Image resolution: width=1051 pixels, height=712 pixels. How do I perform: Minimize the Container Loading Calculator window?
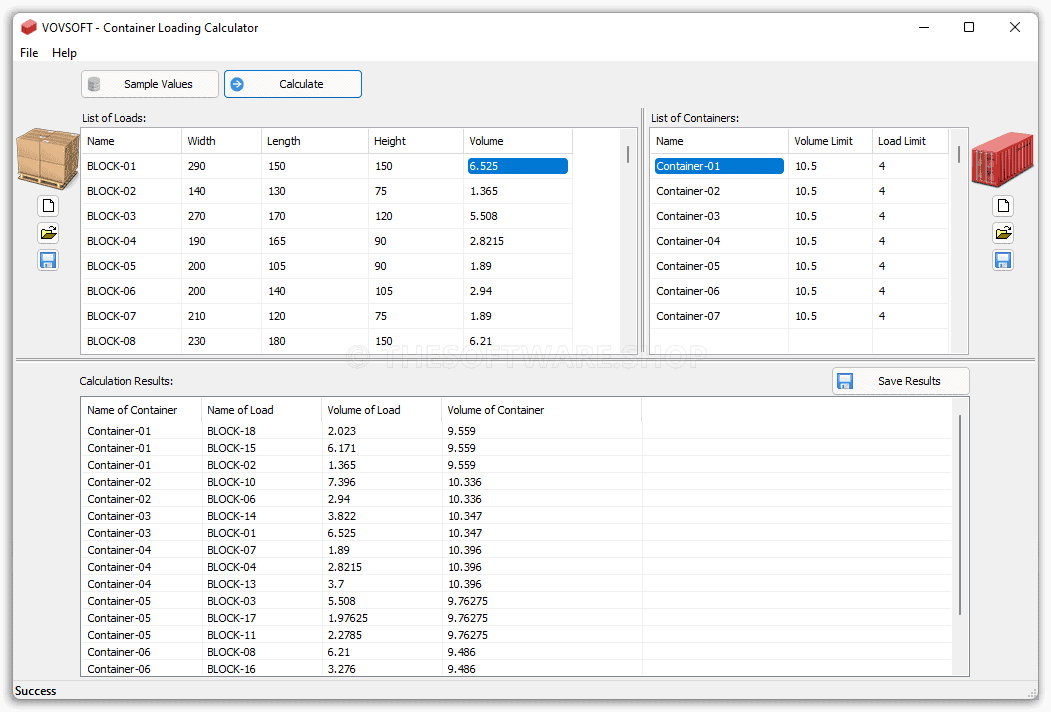[924, 27]
